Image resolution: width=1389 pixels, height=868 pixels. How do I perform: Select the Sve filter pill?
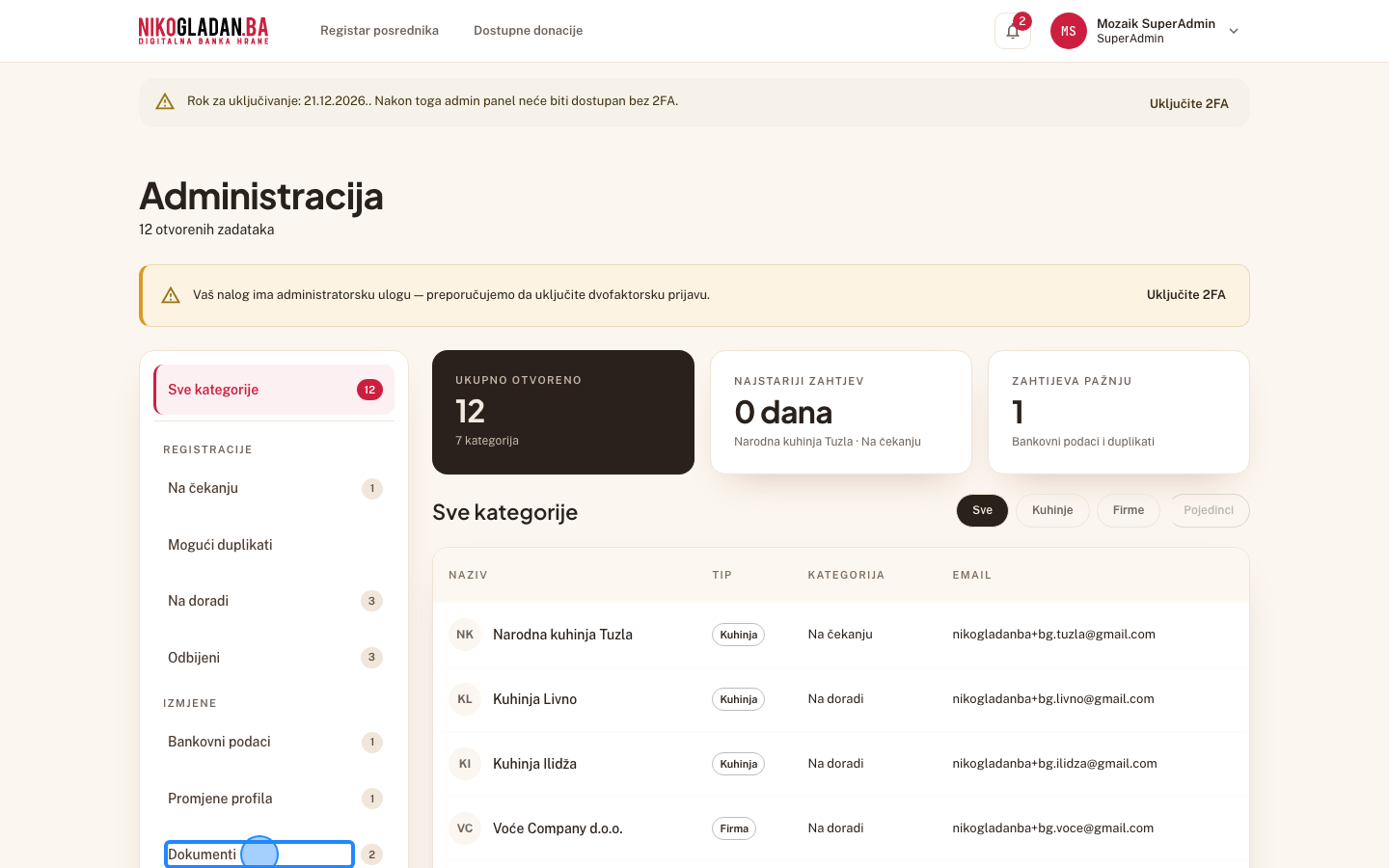tap(982, 510)
